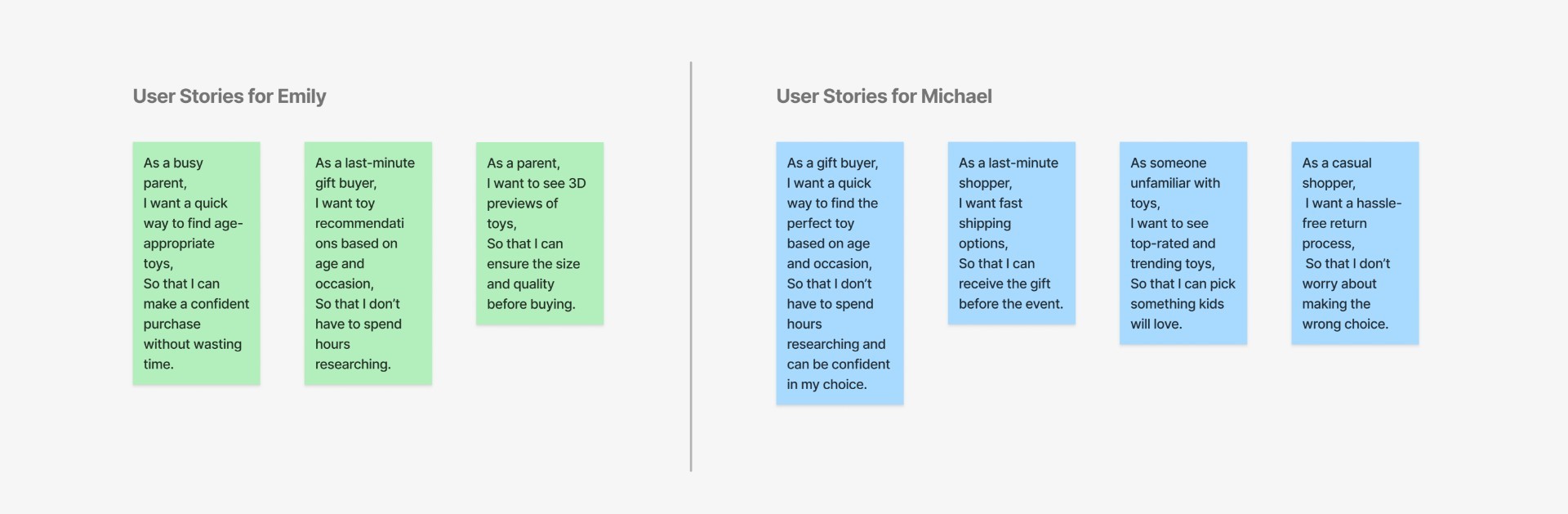1568x514 pixels.
Task: Click the word 'Michael' in the right heading
Action: point(956,96)
